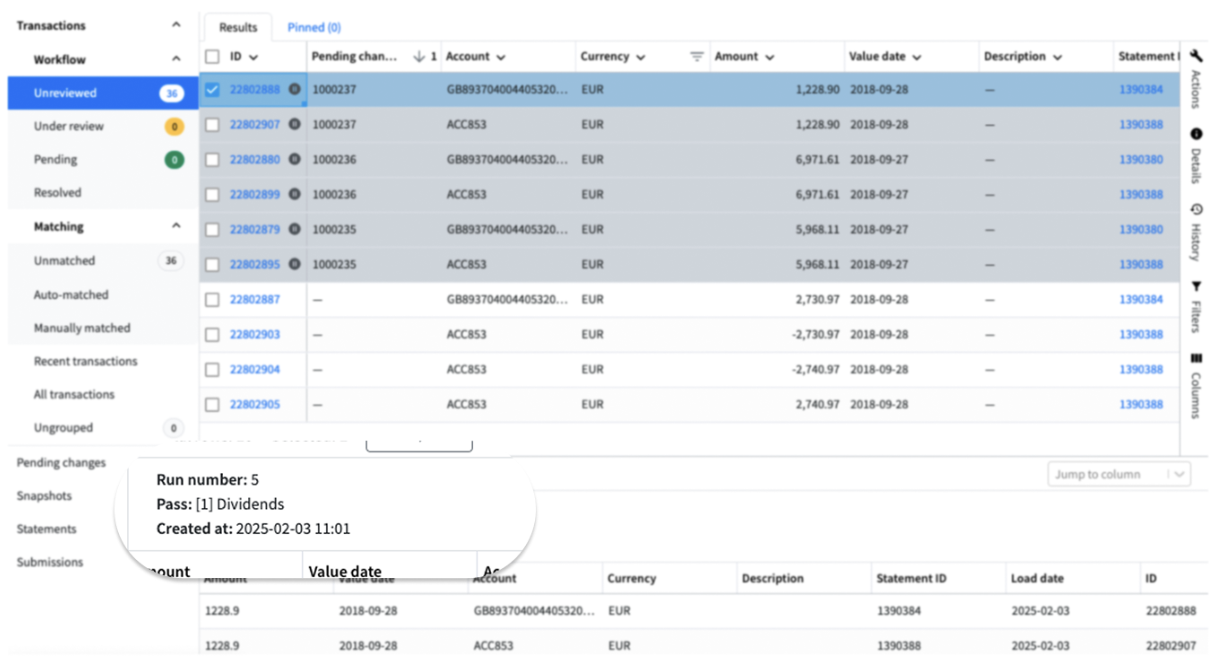Image resolution: width=1214 pixels, height=668 pixels.
Task: Click pending change icon beside ID 22802888
Action: pyautogui.click(x=294, y=89)
